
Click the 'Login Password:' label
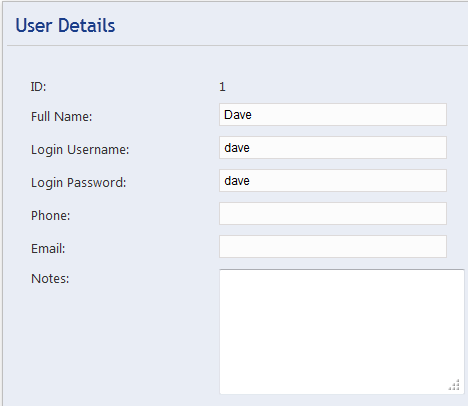click(79, 183)
